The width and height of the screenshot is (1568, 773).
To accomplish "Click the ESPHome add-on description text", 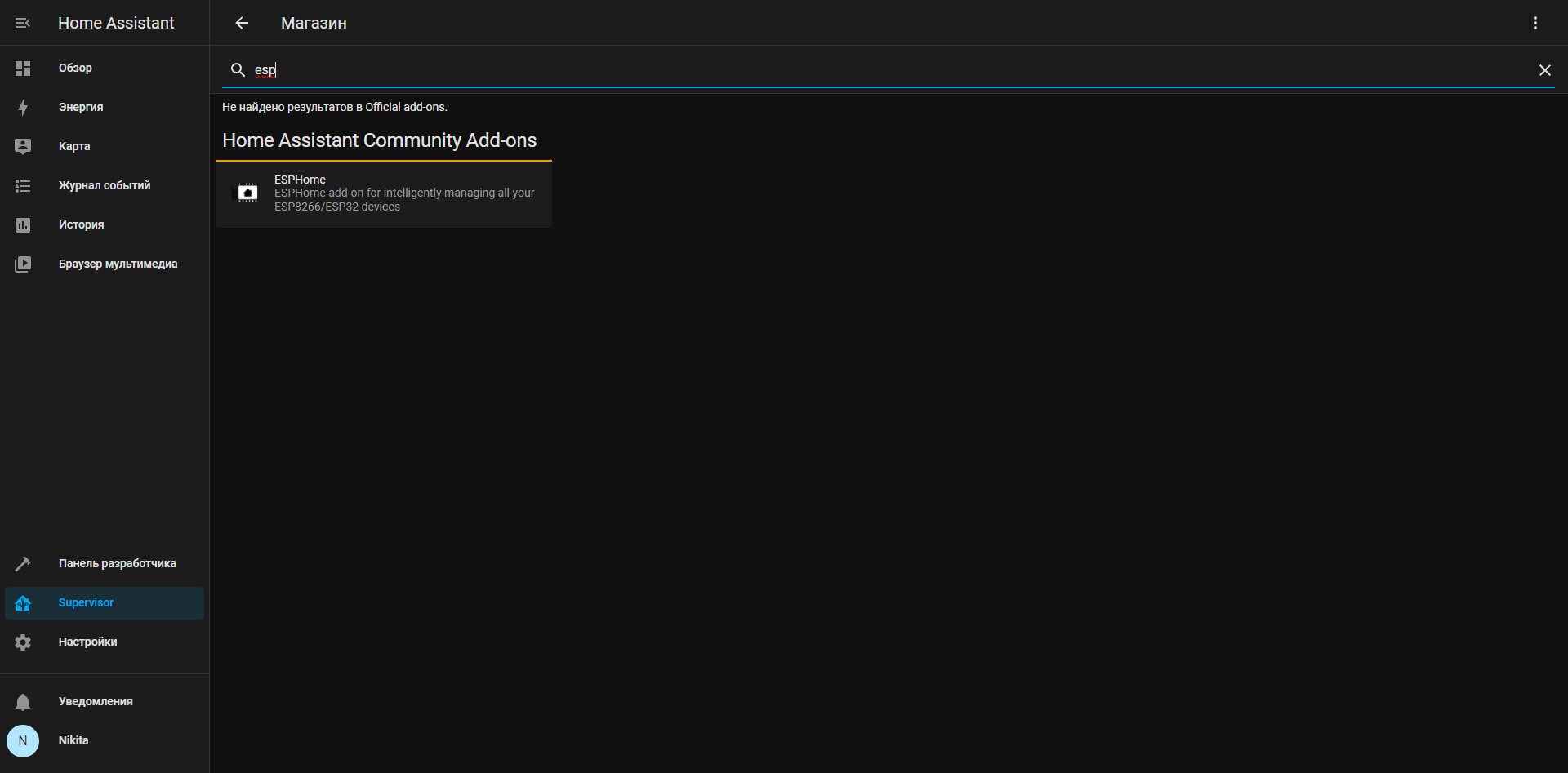I will click(404, 200).
